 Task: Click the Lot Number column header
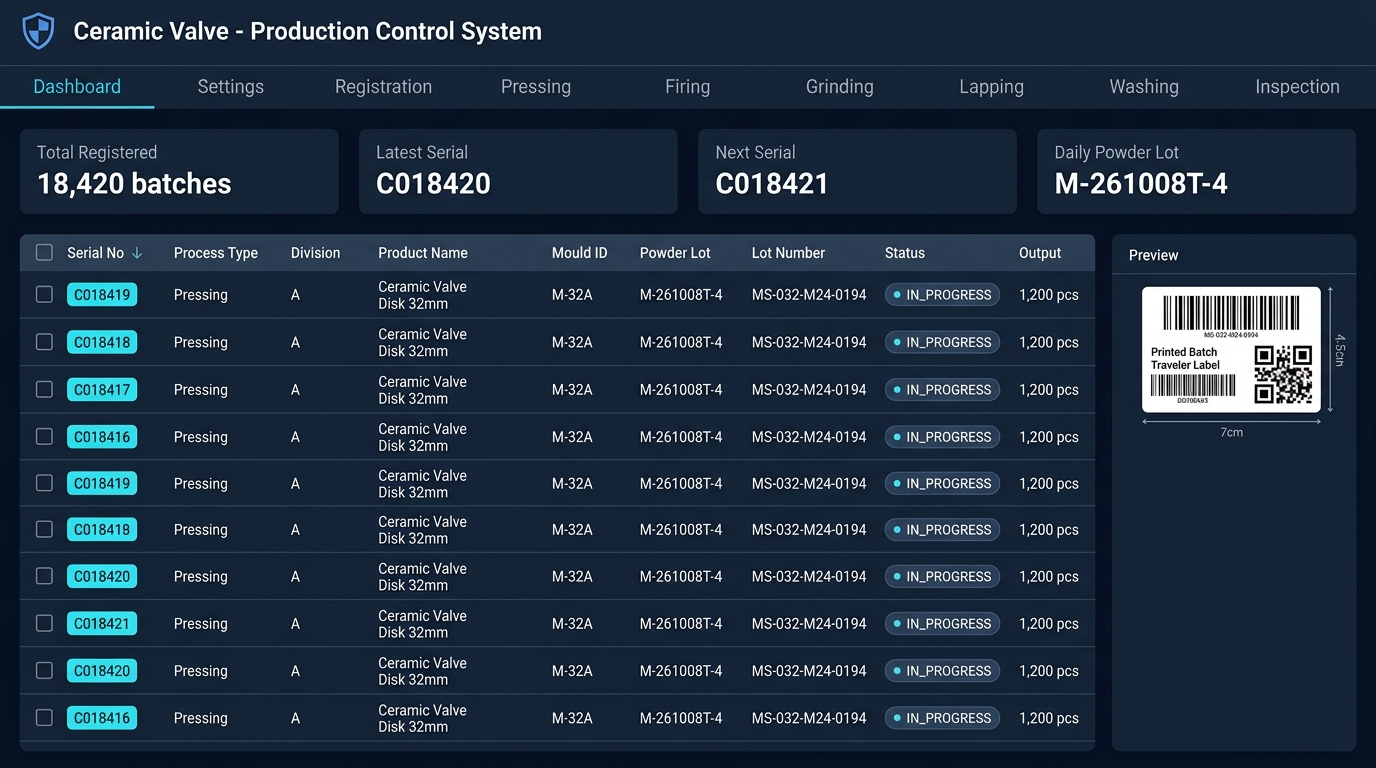[788, 253]
